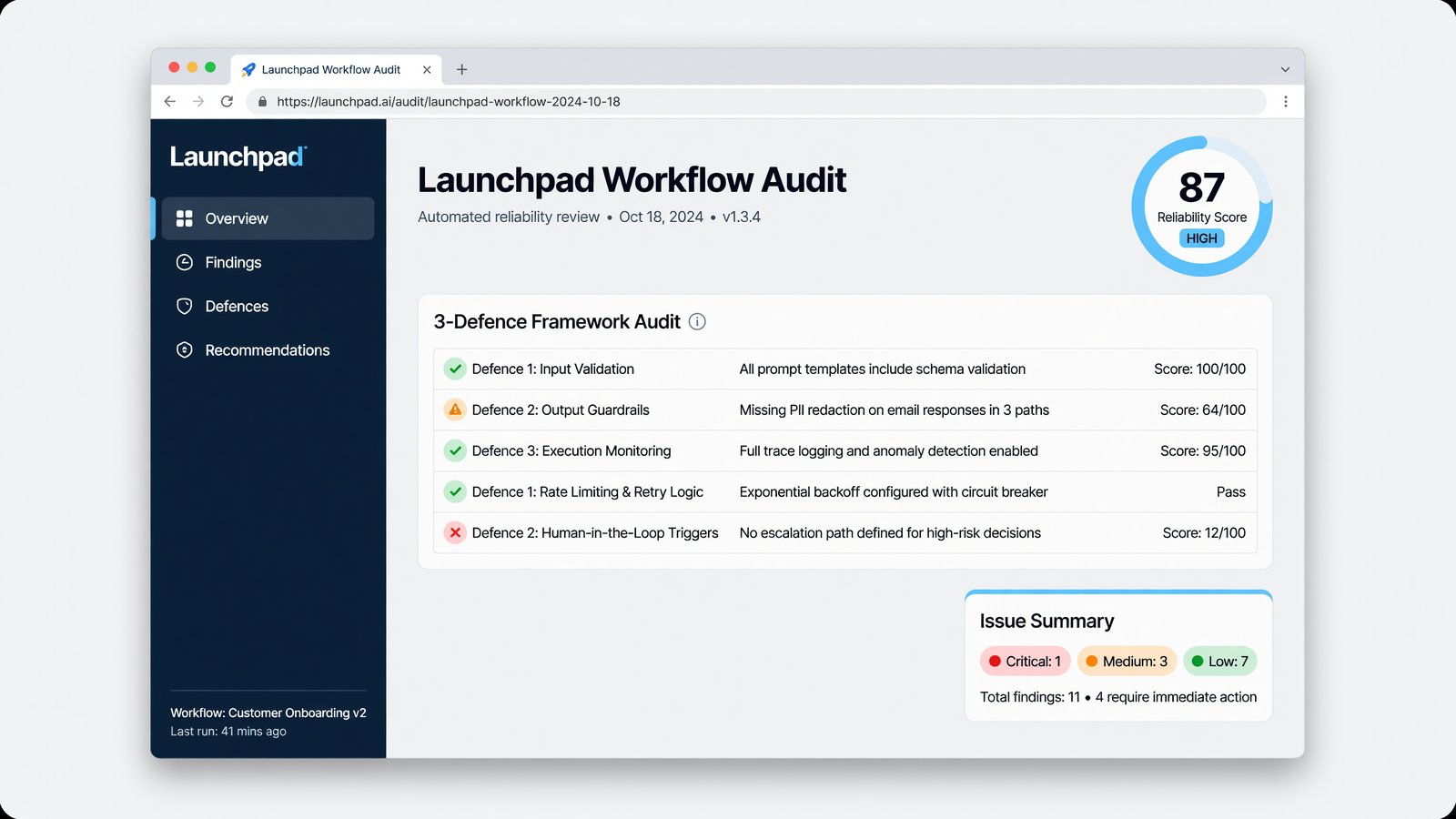
Task: Click the 'Score: 64/100' value
Action: tap(1203, 409)
